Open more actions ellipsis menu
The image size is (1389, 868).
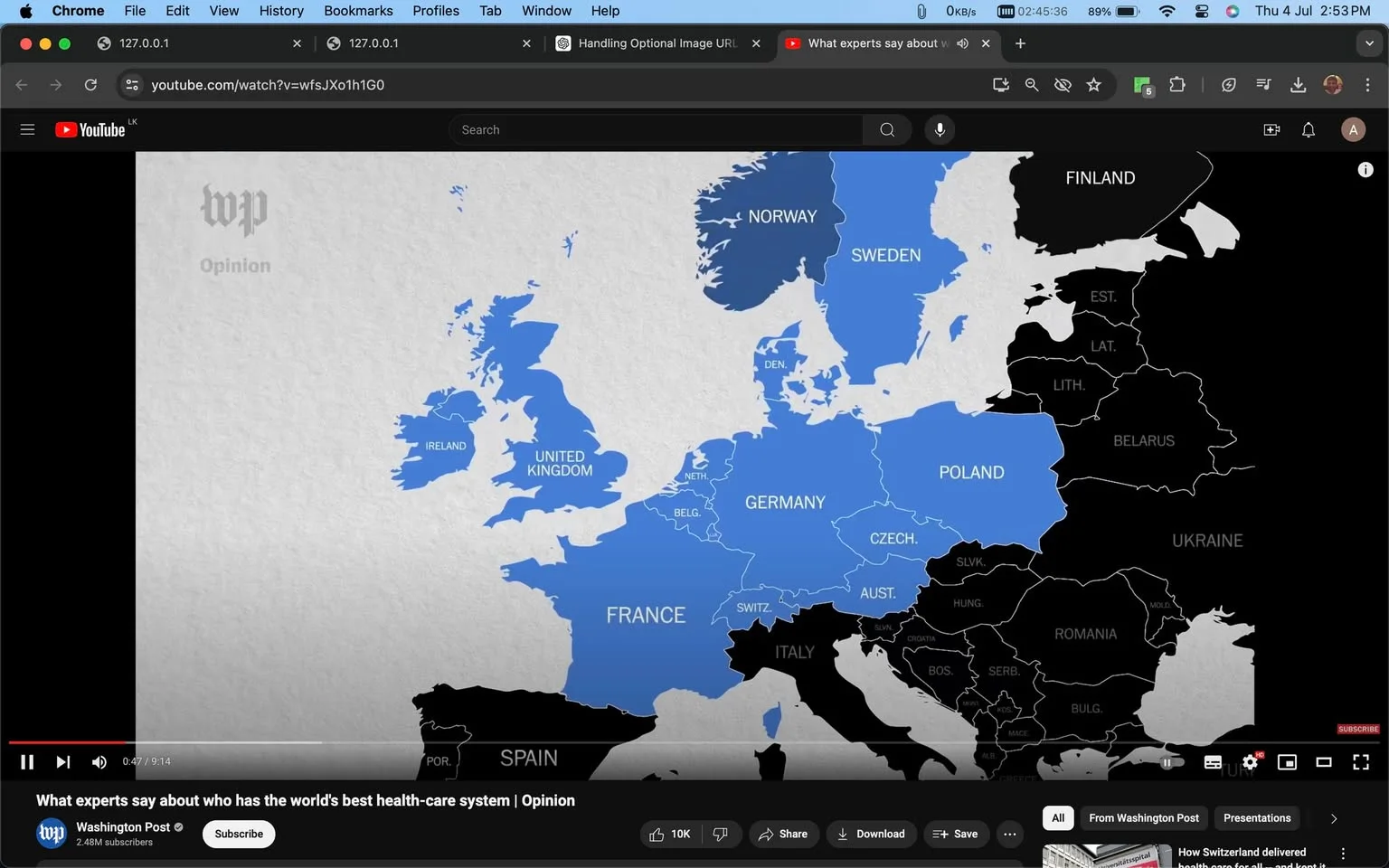pyautogui.click(x=1010, y=834)
